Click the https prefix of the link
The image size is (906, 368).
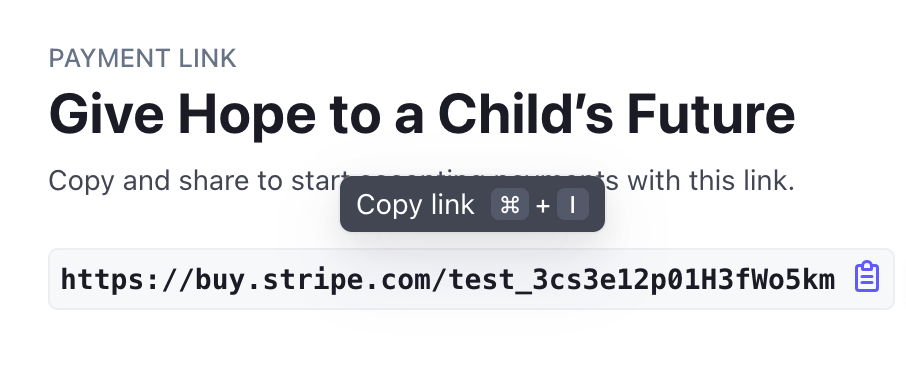click(103, 280)
